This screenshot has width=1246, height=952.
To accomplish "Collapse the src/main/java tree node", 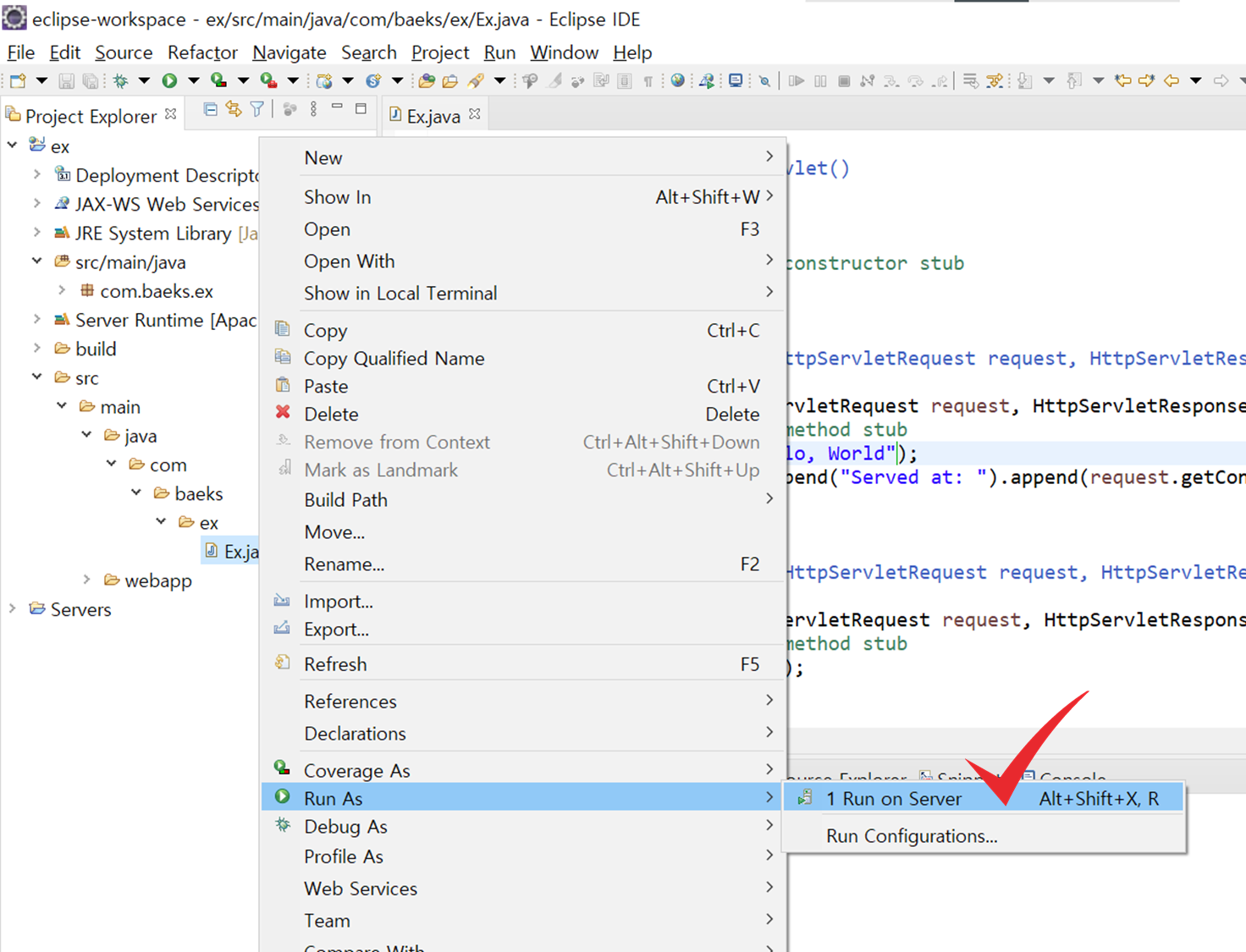I will click(36, 261).
